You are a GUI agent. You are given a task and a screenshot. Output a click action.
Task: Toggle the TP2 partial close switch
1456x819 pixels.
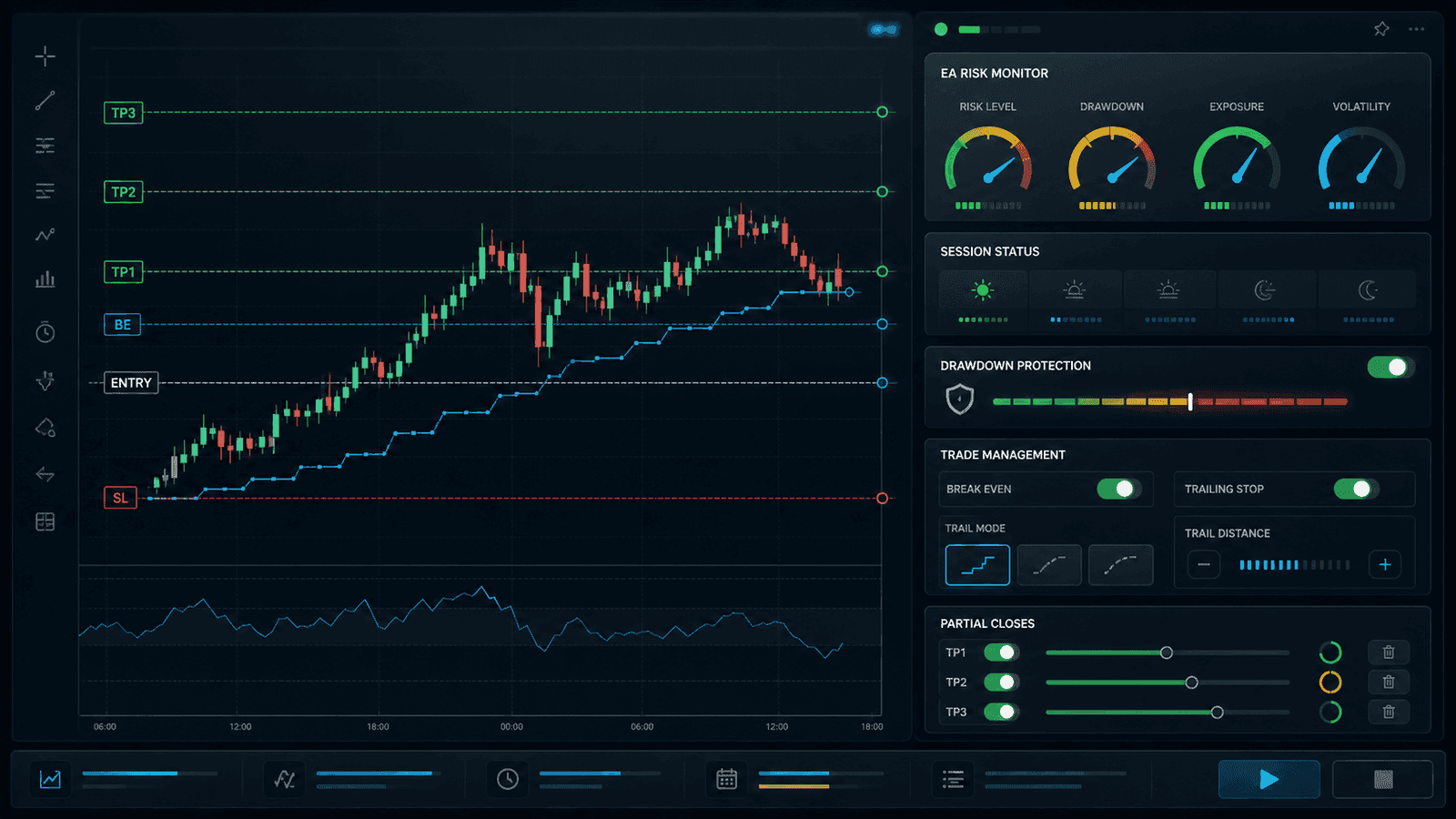point(1001,682)
